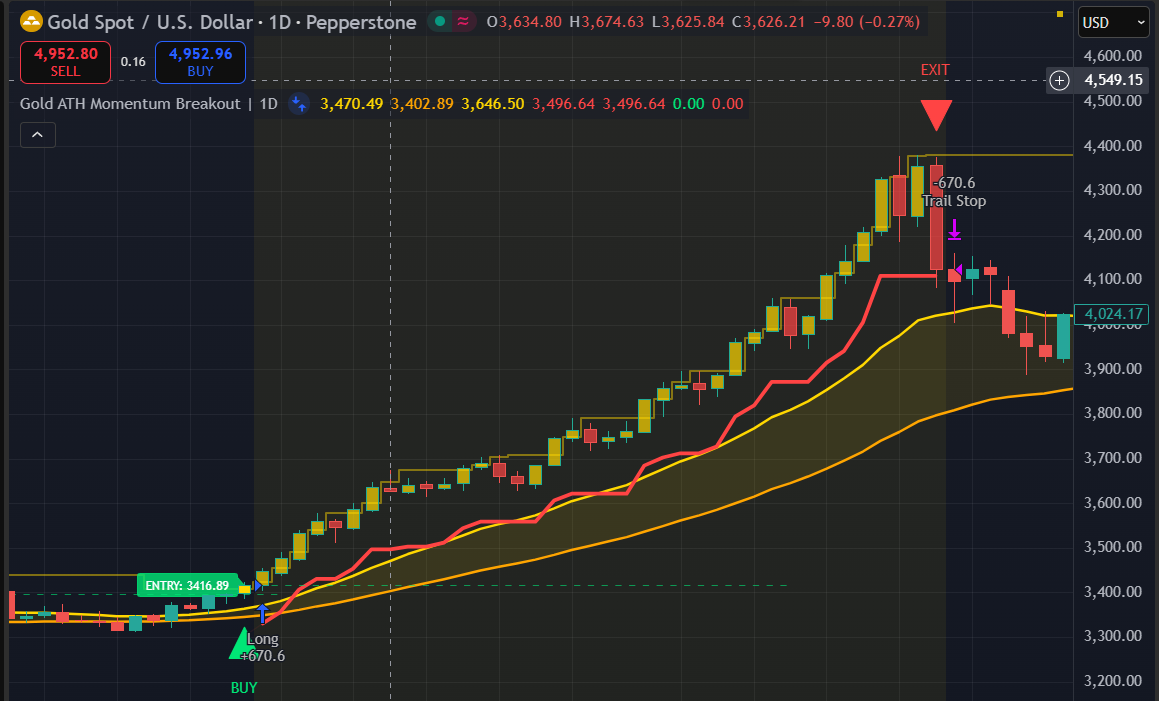Click the small yellow square indicator at top right
This screenshot has width=1159, height=701.
click(1060, 14)
